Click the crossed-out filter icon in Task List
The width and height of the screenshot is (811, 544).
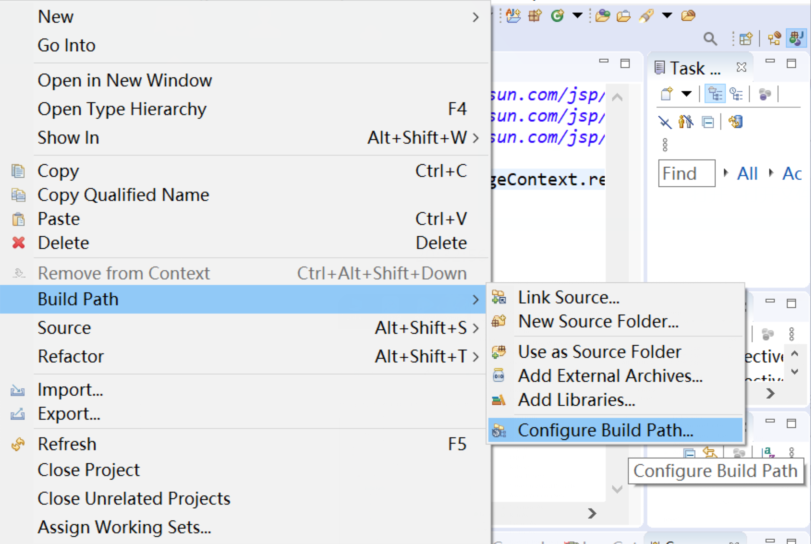665,123
